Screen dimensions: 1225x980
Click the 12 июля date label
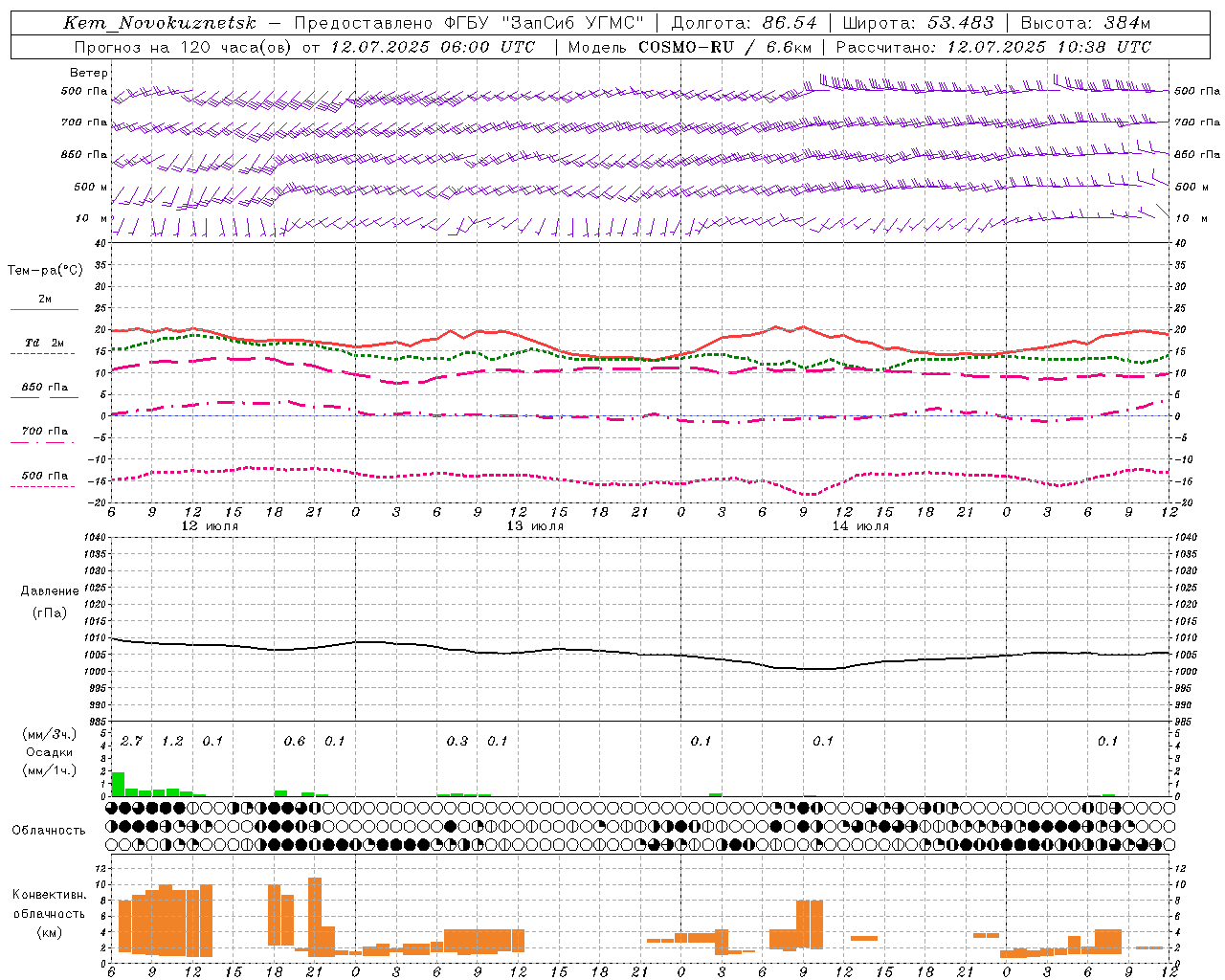[x=211, y=526]
